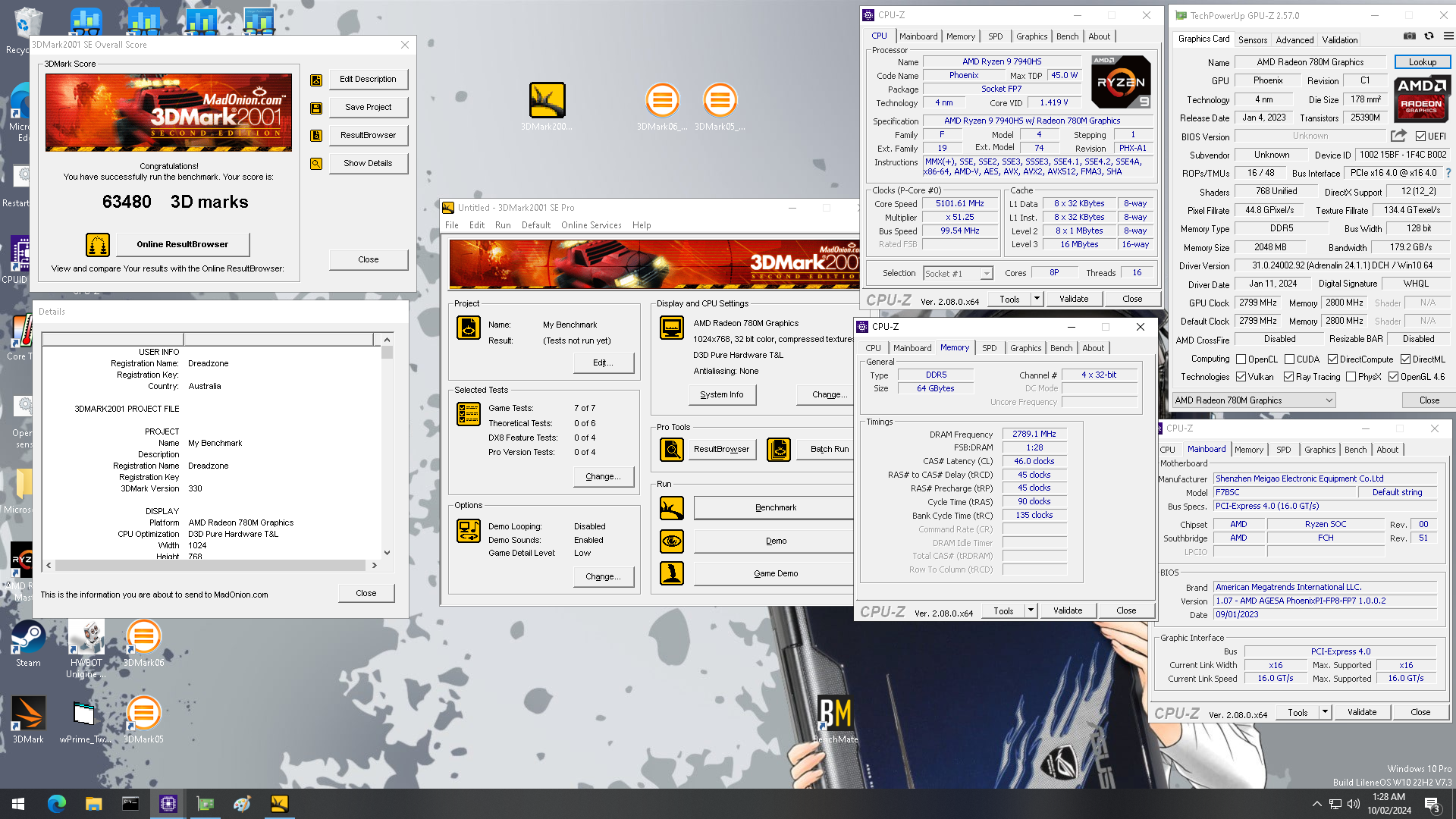Click the Project icon in 3DMark2001 SE Pro

tap(469, 328)
